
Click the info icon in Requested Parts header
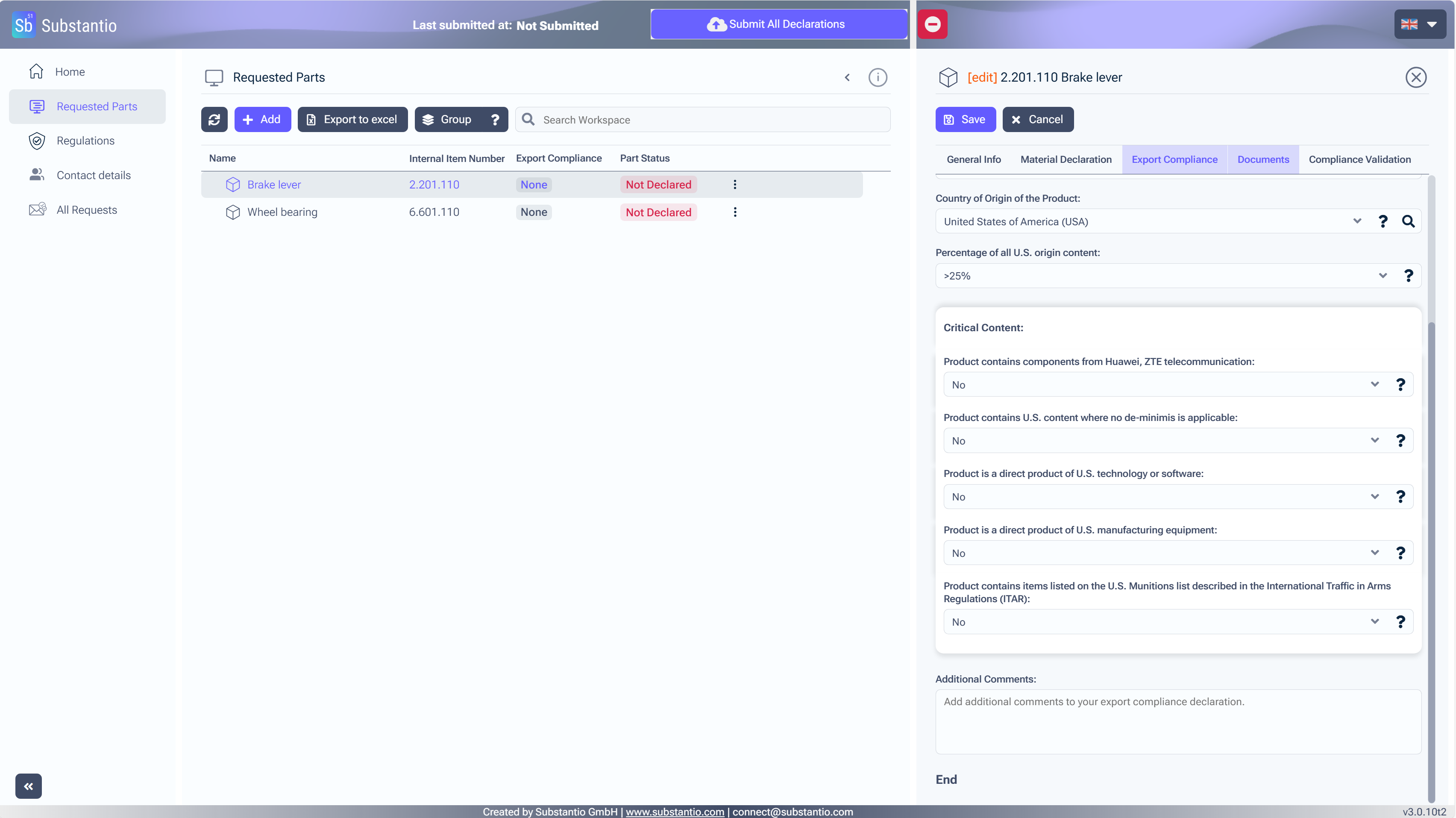click(x=877, y=77)
